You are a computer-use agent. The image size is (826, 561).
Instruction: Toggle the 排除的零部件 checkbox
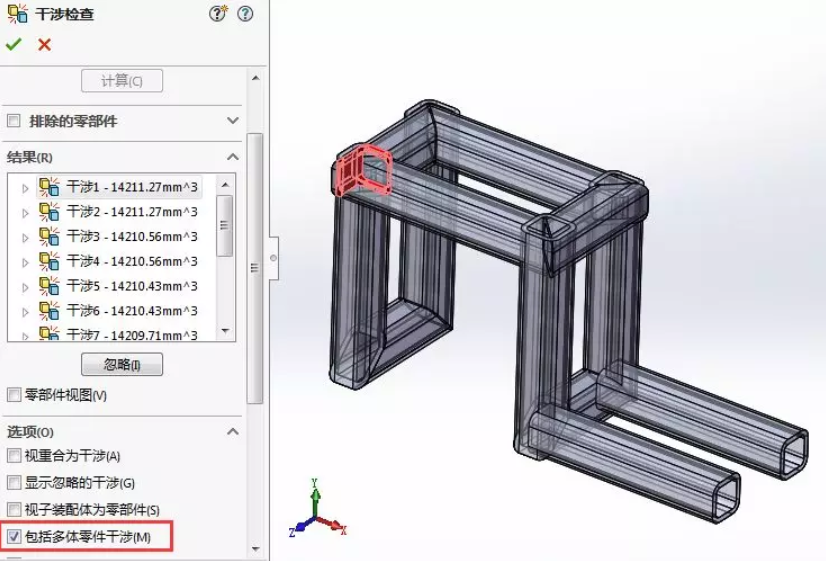(x=14, y=121)
